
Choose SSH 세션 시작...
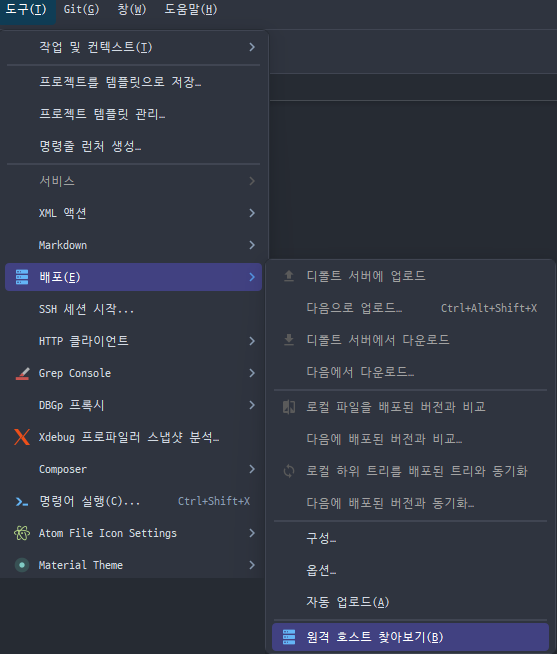(134, 309)
